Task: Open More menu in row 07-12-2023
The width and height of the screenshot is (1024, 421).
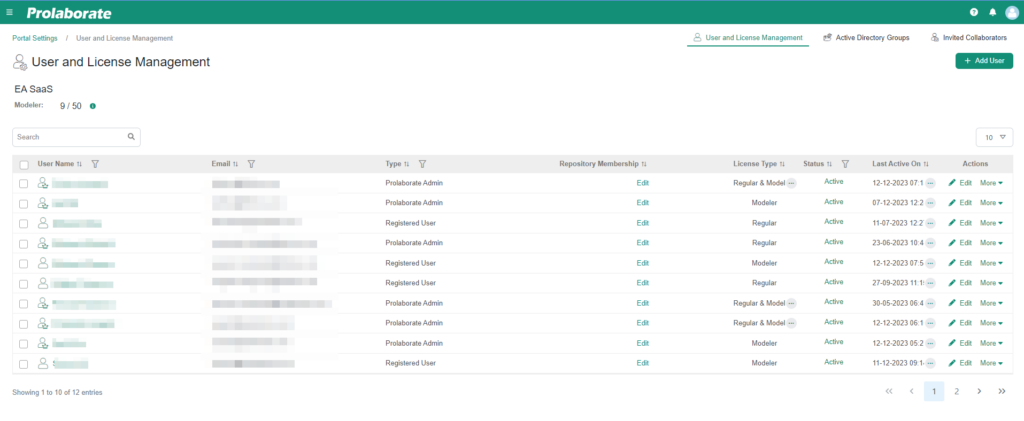Action: [x=991, y=203]
